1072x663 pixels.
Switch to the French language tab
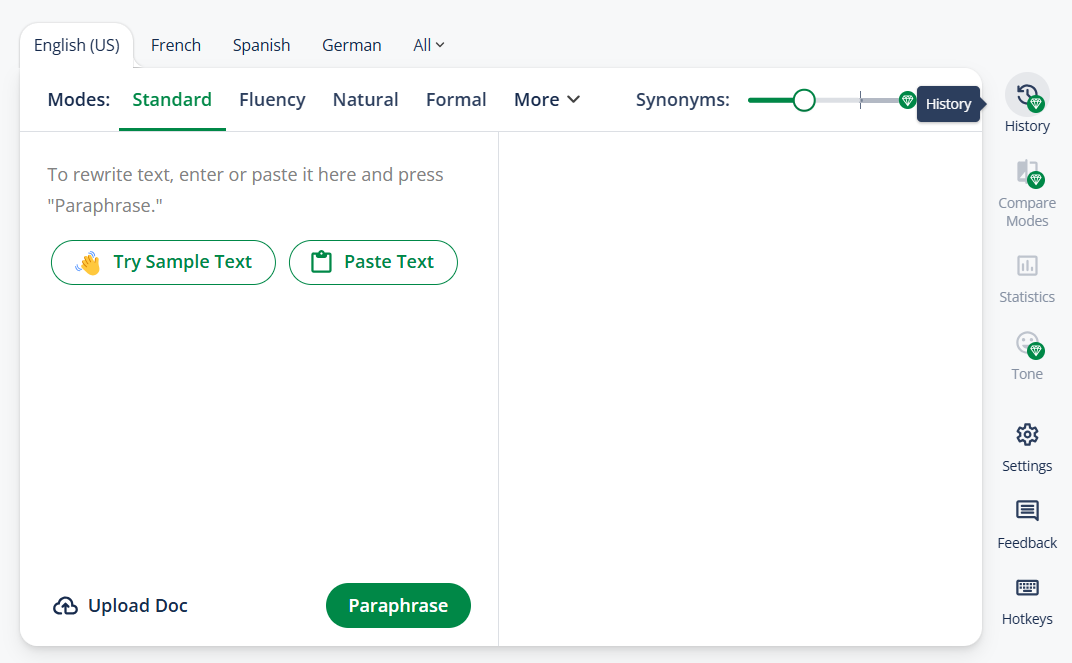(176, 45)
